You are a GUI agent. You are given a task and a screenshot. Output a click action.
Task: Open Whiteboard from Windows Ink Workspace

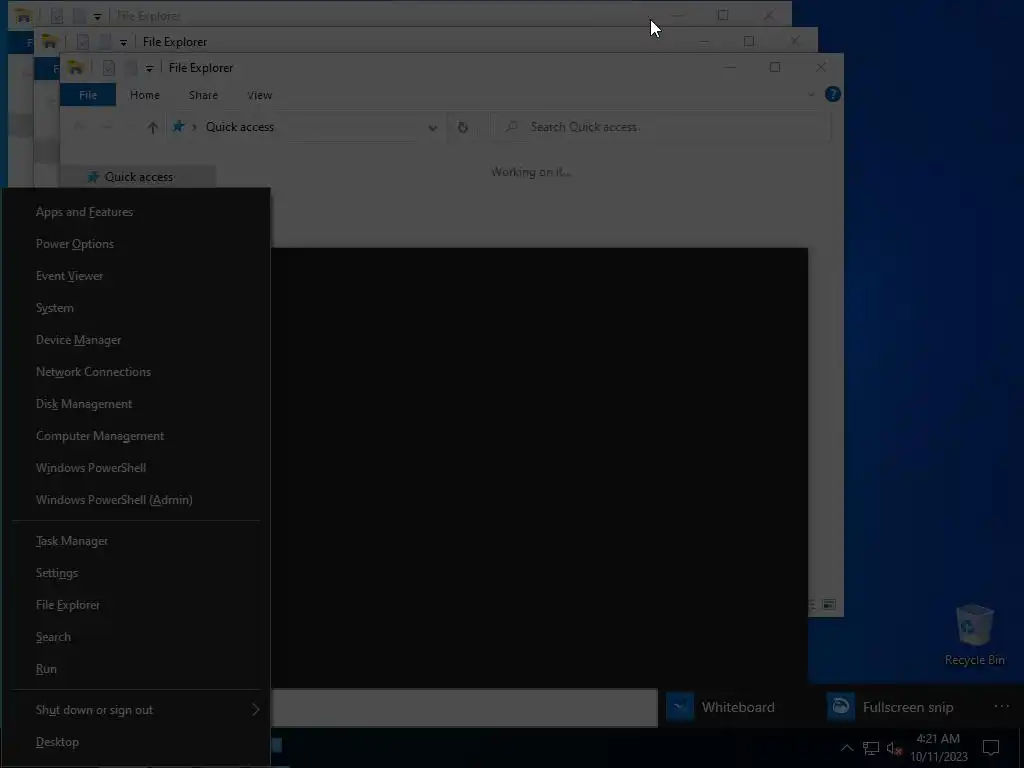[722, 707]
